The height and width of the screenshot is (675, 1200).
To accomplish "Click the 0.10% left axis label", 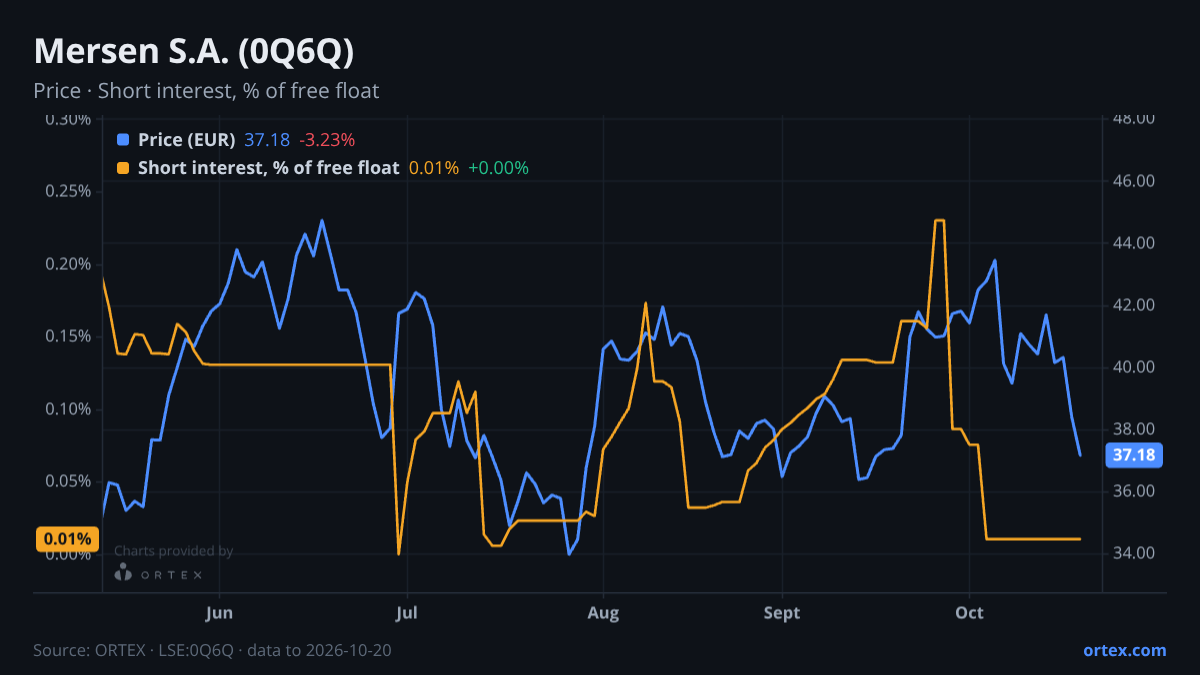I will pyautogui.click(x=68, y=409).
